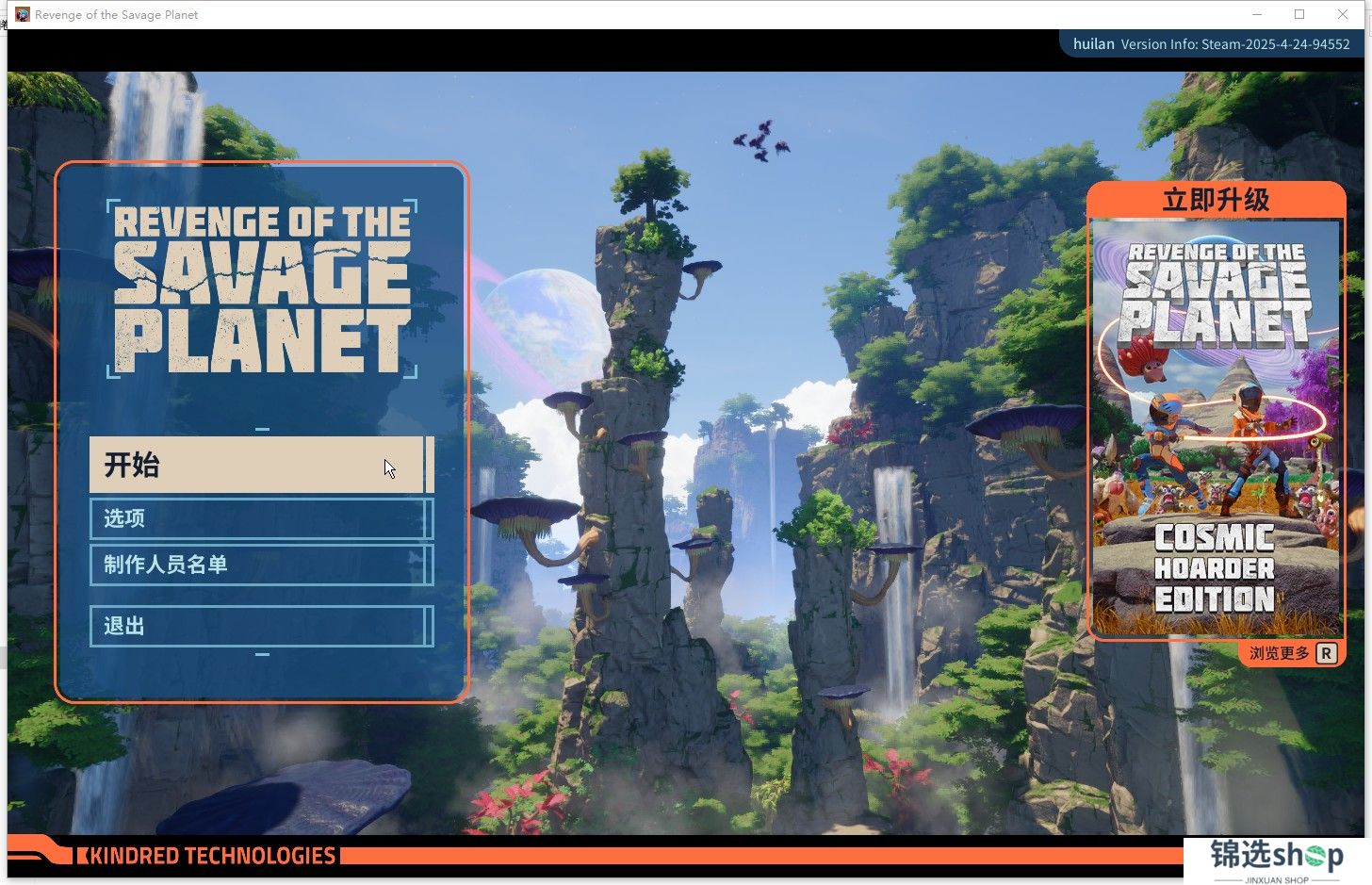1372x885 pixels.
Task: View the 制作人员名单 credits
Action: point(261,565)
